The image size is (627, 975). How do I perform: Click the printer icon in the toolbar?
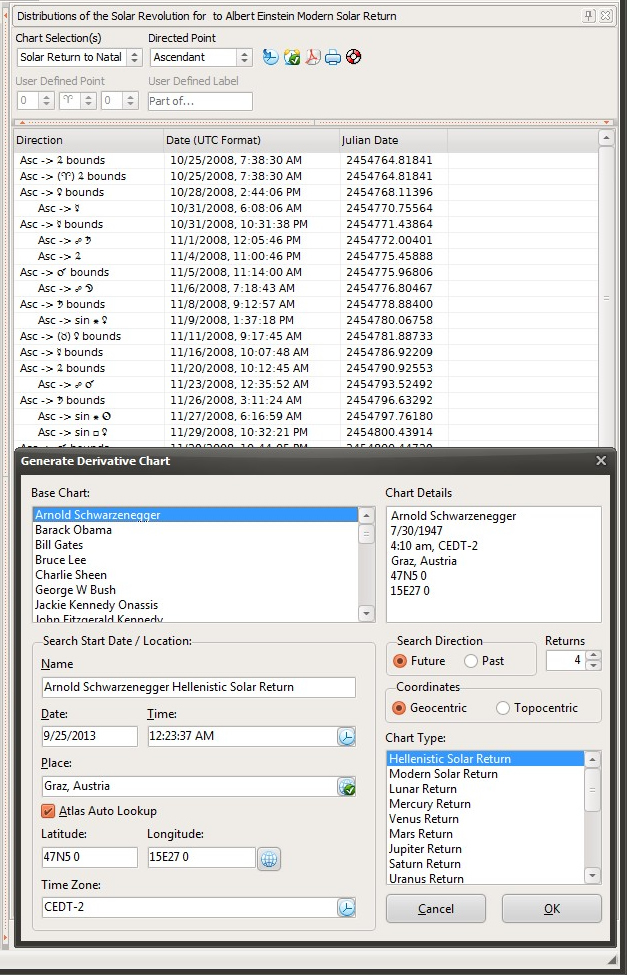coord(333,57)
